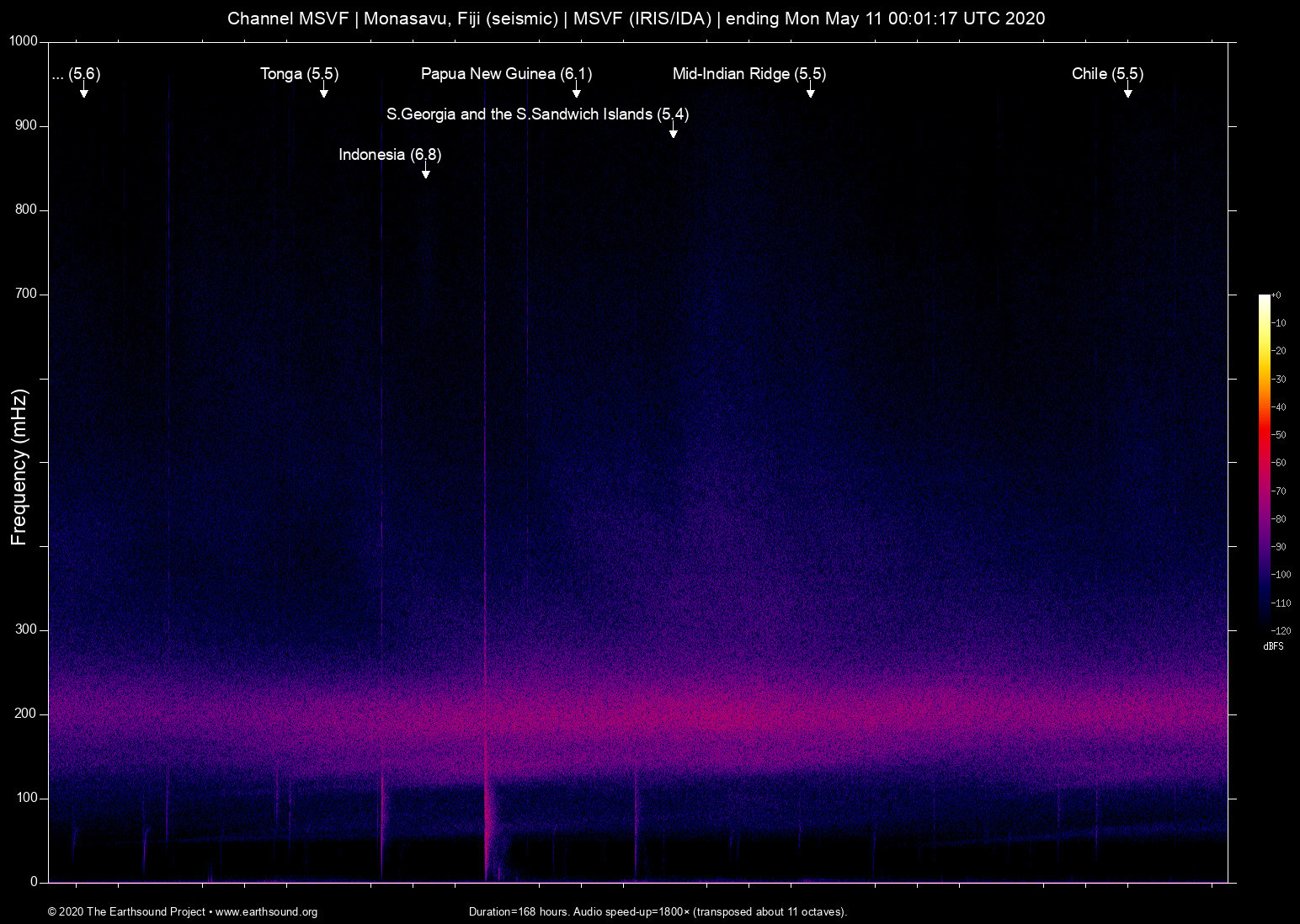Screen dimensions: 1300x924
Task: Select the Mid-Indian Ridge (5.5) label
Action: (x=749, y=74)
